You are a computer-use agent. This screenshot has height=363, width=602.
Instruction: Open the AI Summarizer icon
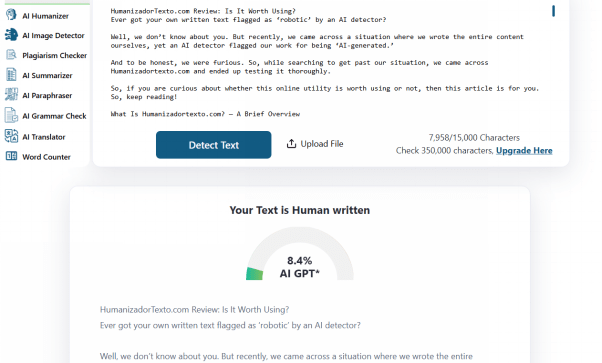(x=11, y=75)
